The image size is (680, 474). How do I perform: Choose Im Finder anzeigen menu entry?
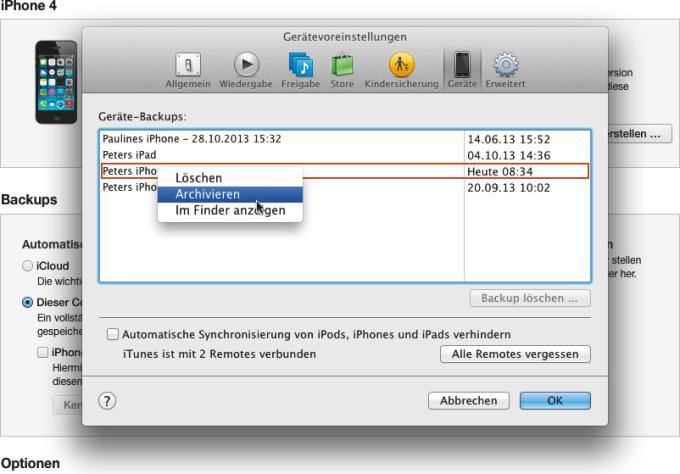[230, 210]
